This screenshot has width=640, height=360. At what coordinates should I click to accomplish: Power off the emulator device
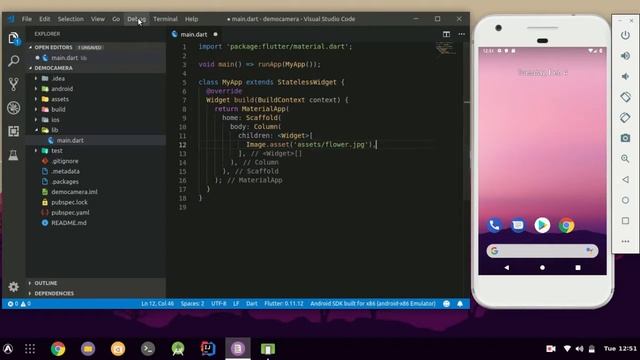pos(625,35)
